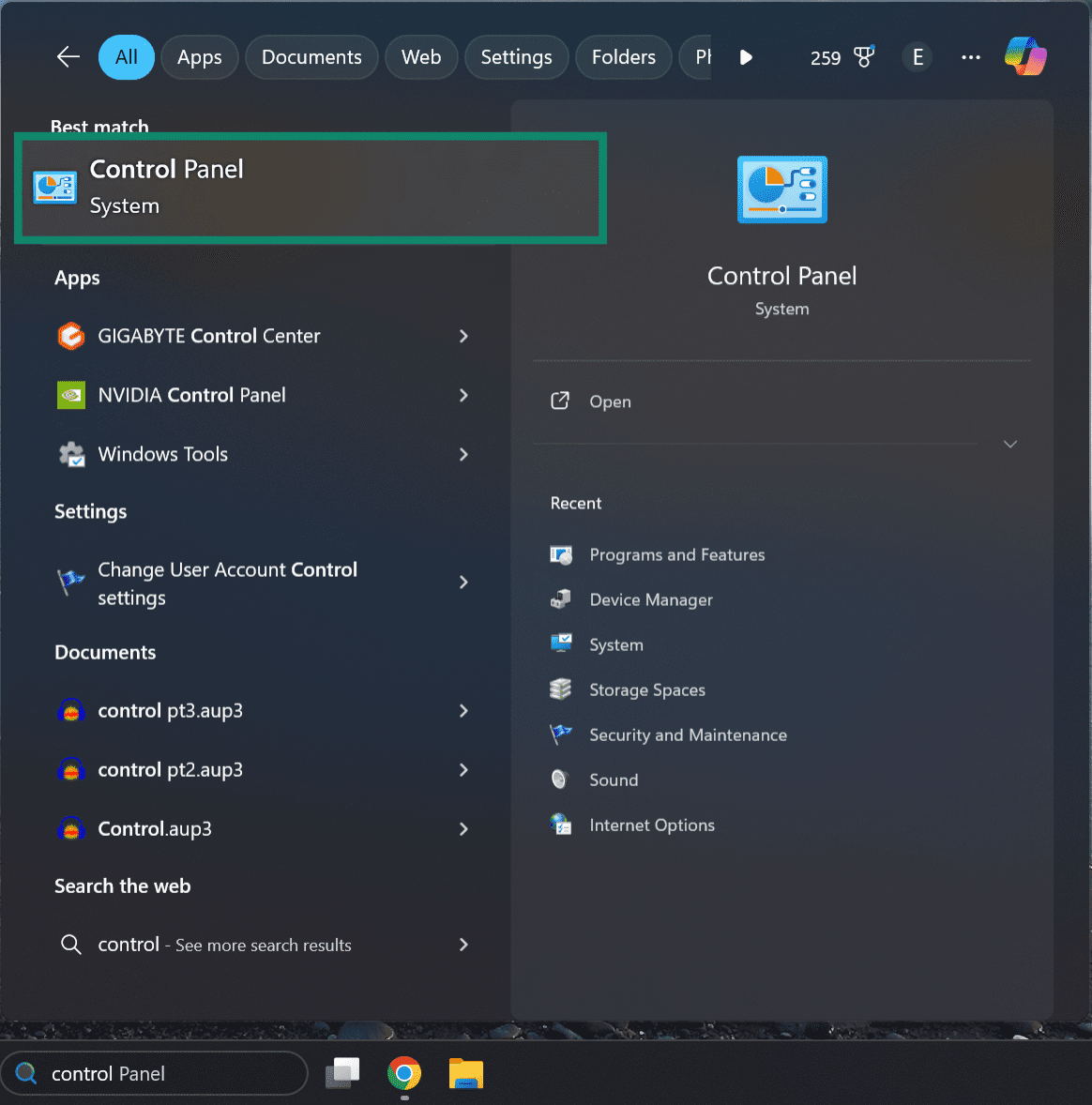1092x1105 pixels.
Task: Open GIGABYTE Control Center
Action: [208, 336]
